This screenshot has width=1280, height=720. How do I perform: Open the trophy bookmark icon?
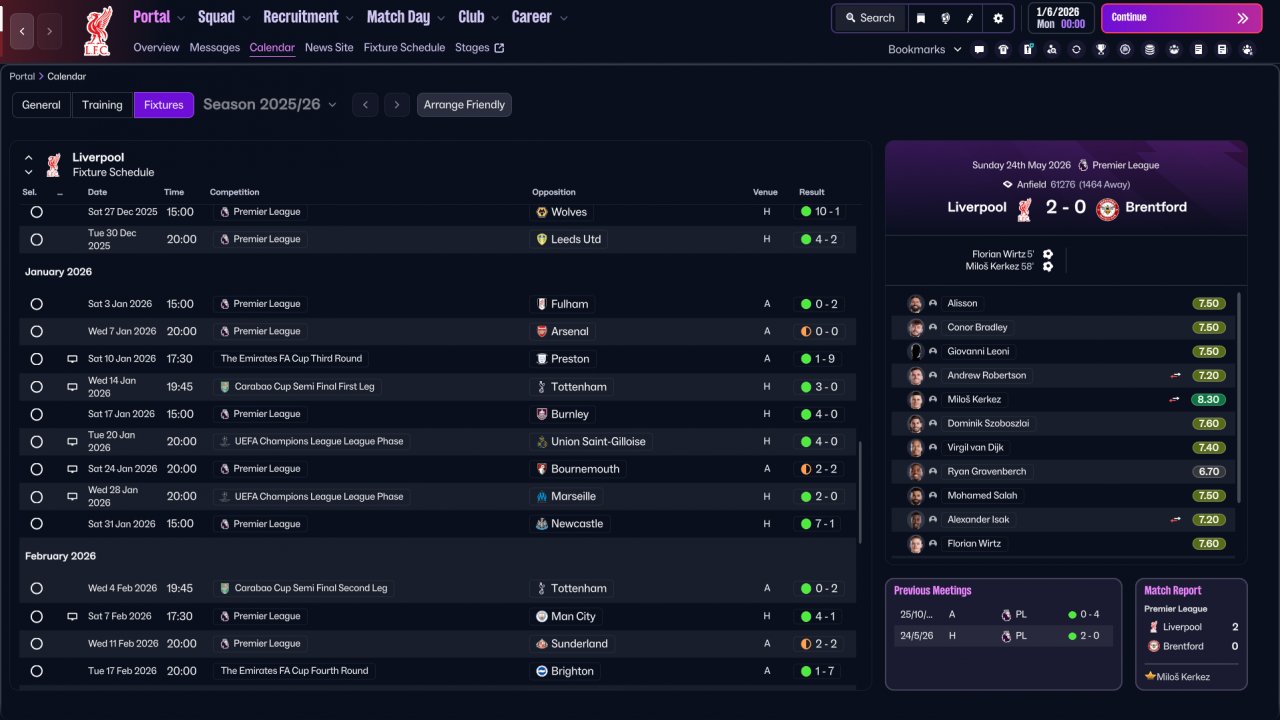click(x=1101, y=49)
